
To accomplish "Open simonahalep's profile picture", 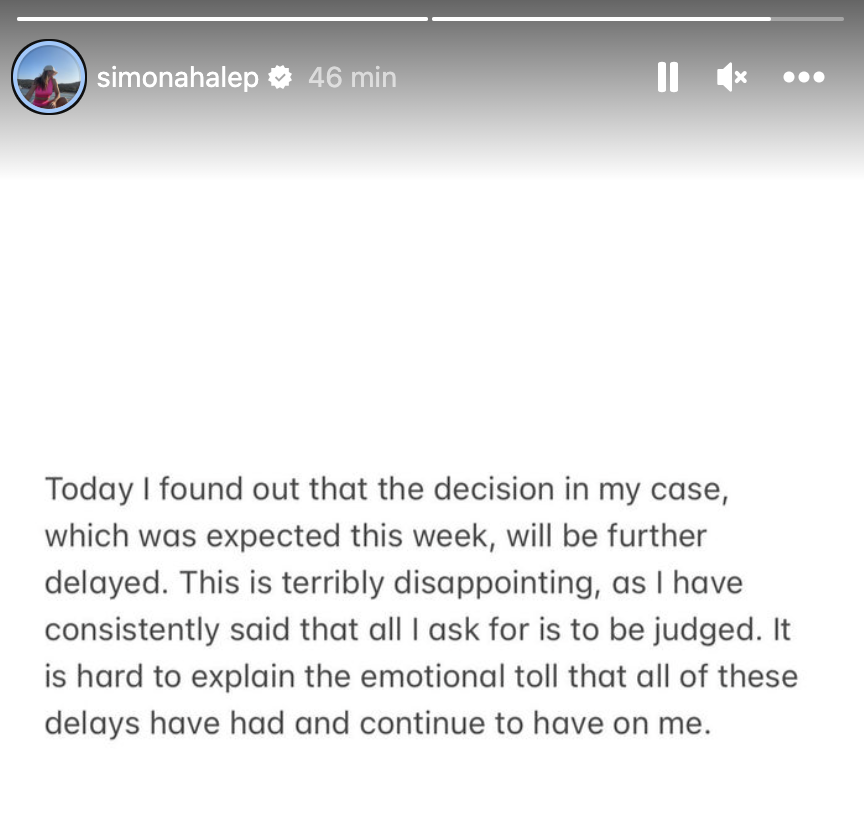I will coord(49,77).
